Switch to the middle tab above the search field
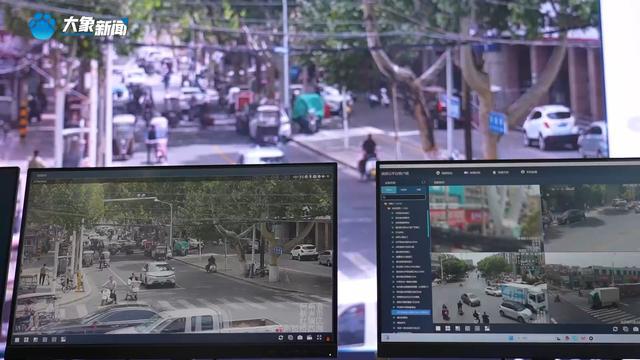The height and width of the screenshot is (360, 640). point(404,190)
